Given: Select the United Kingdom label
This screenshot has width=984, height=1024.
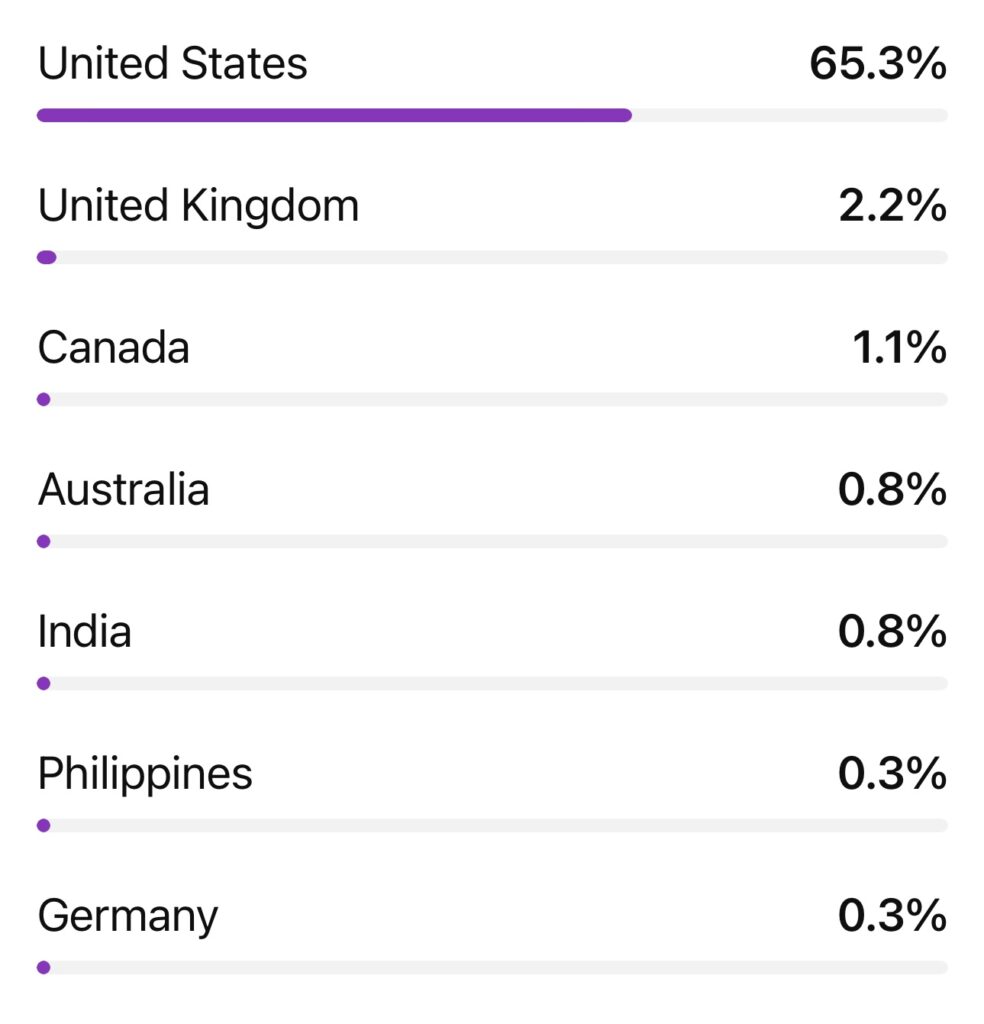Looking at the screenshot, I should coord(198,207).
